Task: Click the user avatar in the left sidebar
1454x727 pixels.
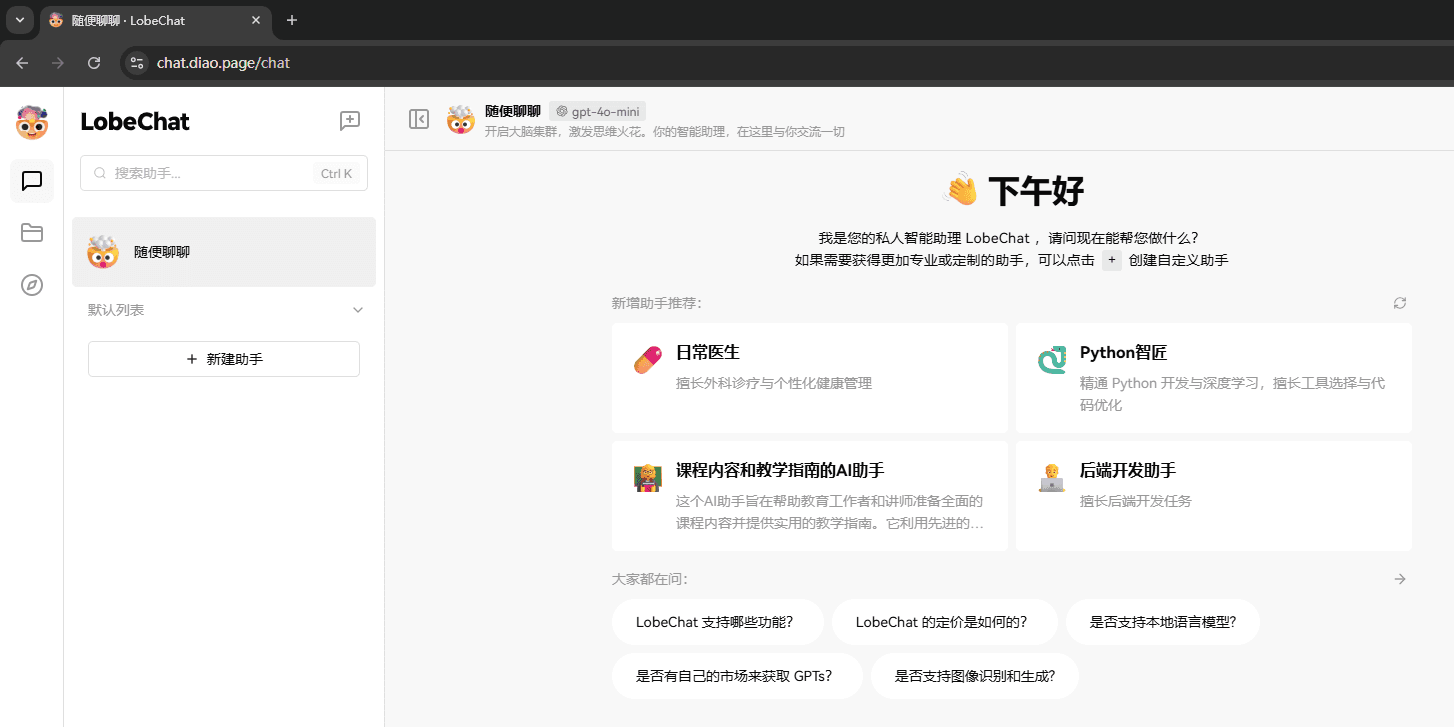Action: coord(32,122)
